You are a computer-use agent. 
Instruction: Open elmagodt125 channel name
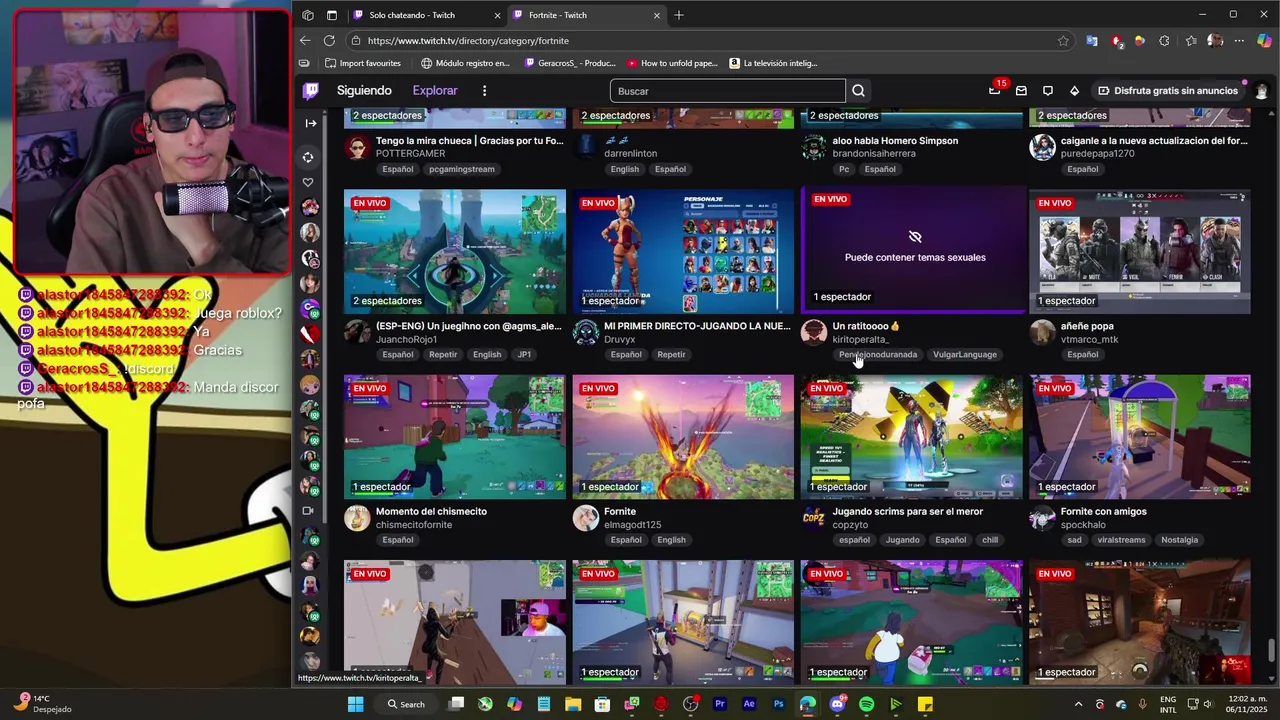pyautogui.click(x=632, y=525)
